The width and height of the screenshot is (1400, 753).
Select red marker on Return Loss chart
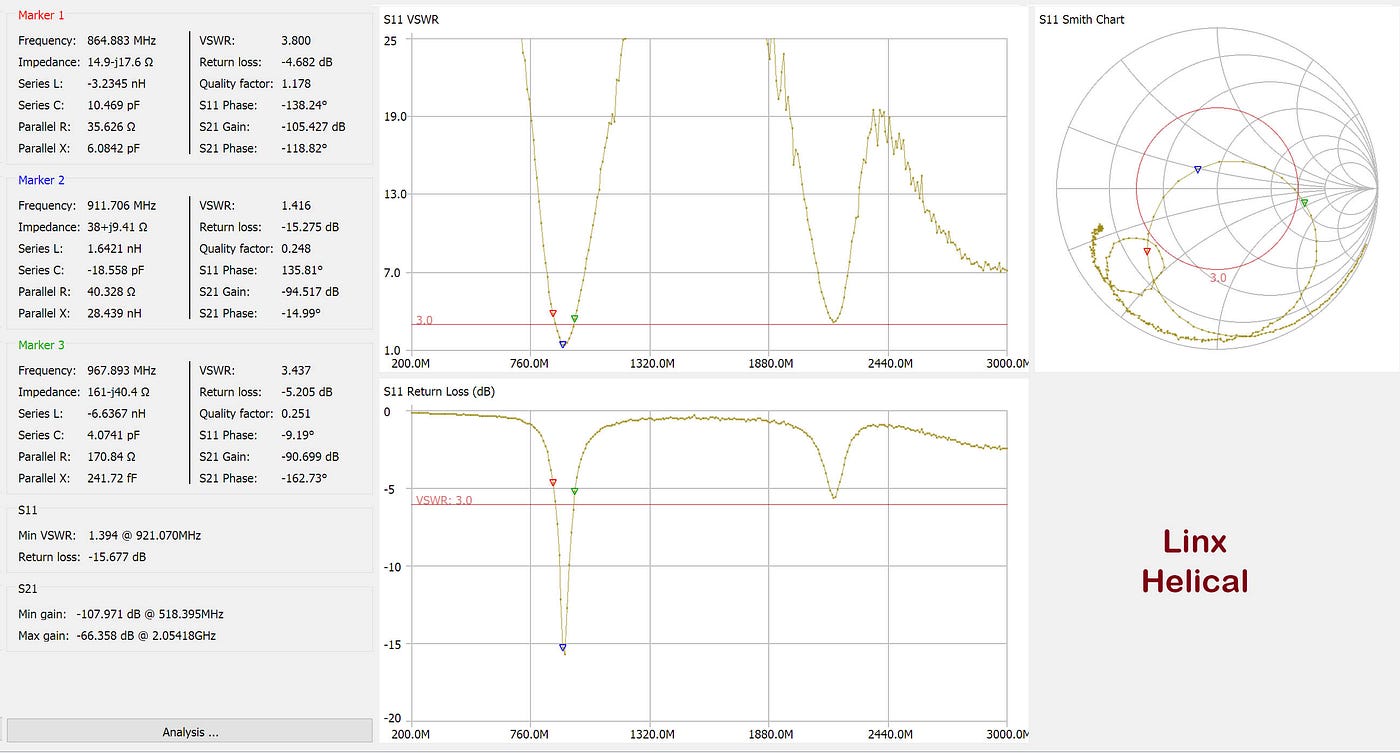point(553,483)
